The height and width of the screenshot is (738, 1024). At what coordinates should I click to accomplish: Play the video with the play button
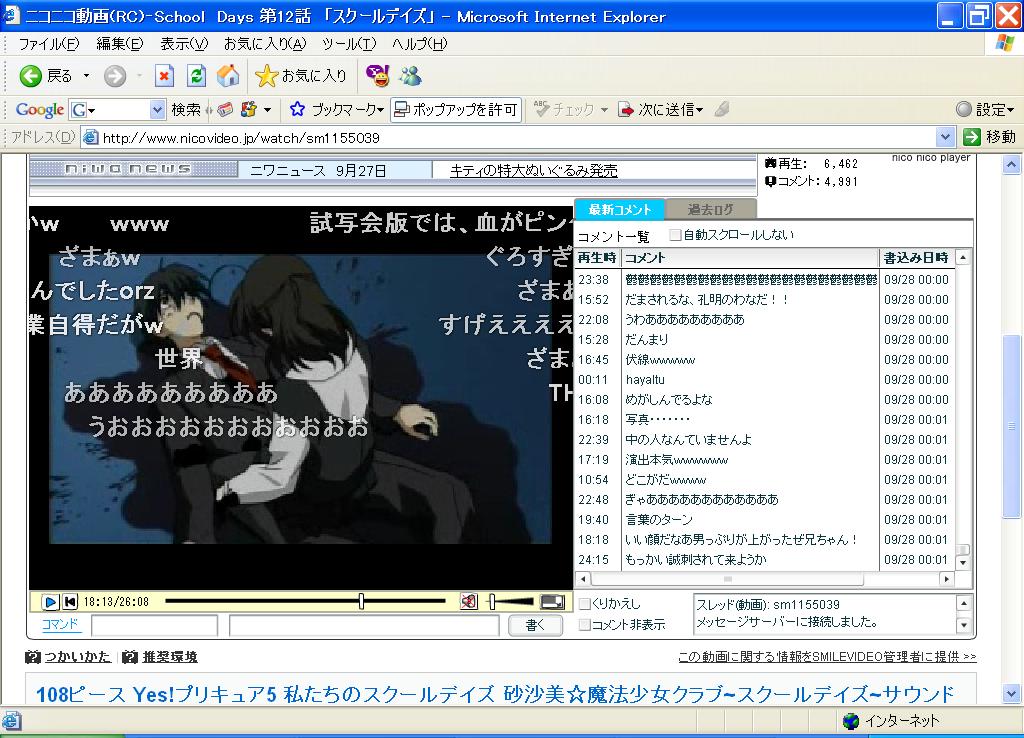50,602
